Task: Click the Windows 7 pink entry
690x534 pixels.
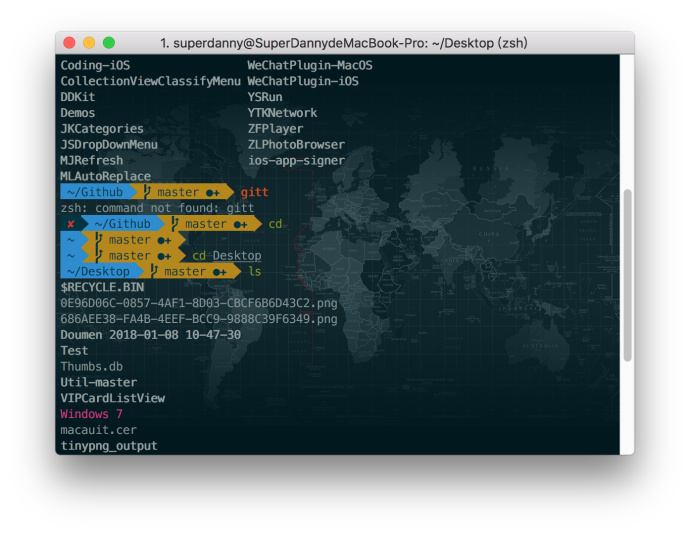Action: (x=92, y=414)
